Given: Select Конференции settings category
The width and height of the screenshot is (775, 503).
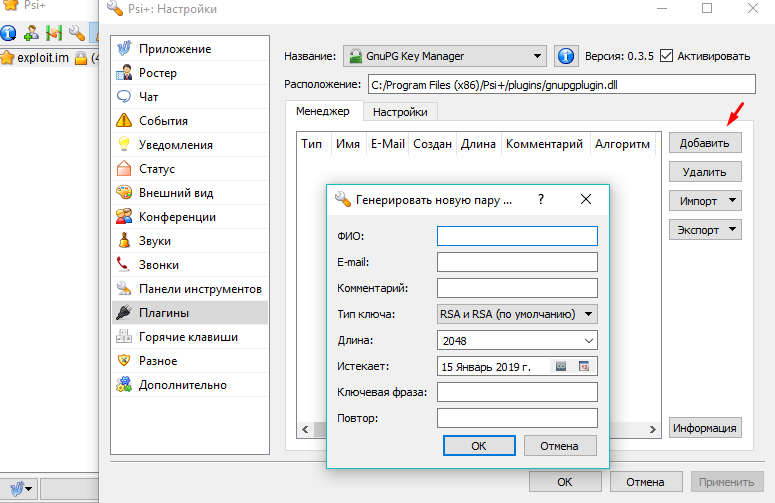Looking at the screenshot, I should coord(190,216).
